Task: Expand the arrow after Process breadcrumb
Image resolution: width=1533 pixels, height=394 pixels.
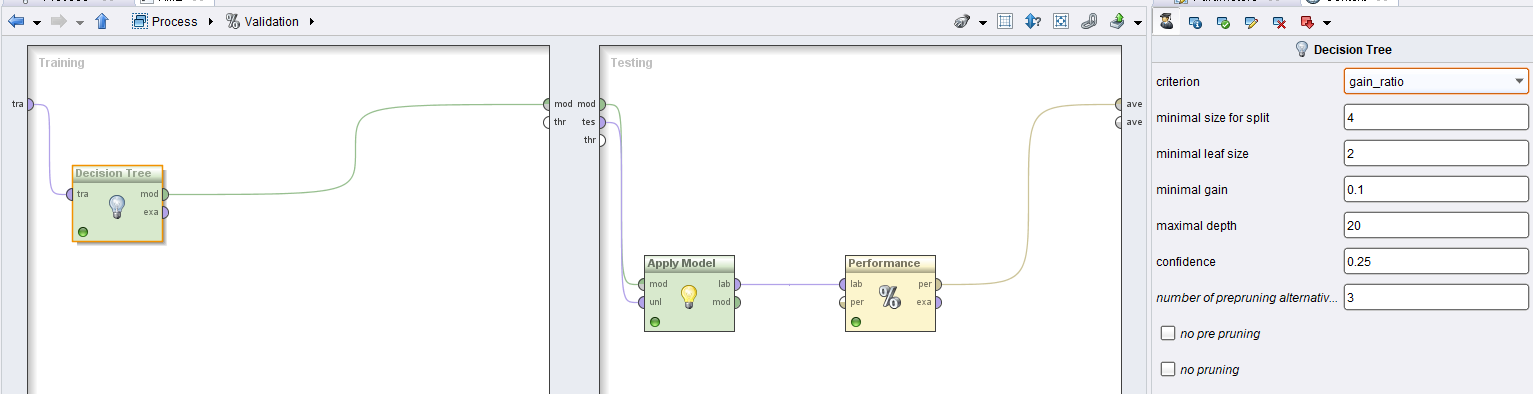Action: click(x=211, y=21)
